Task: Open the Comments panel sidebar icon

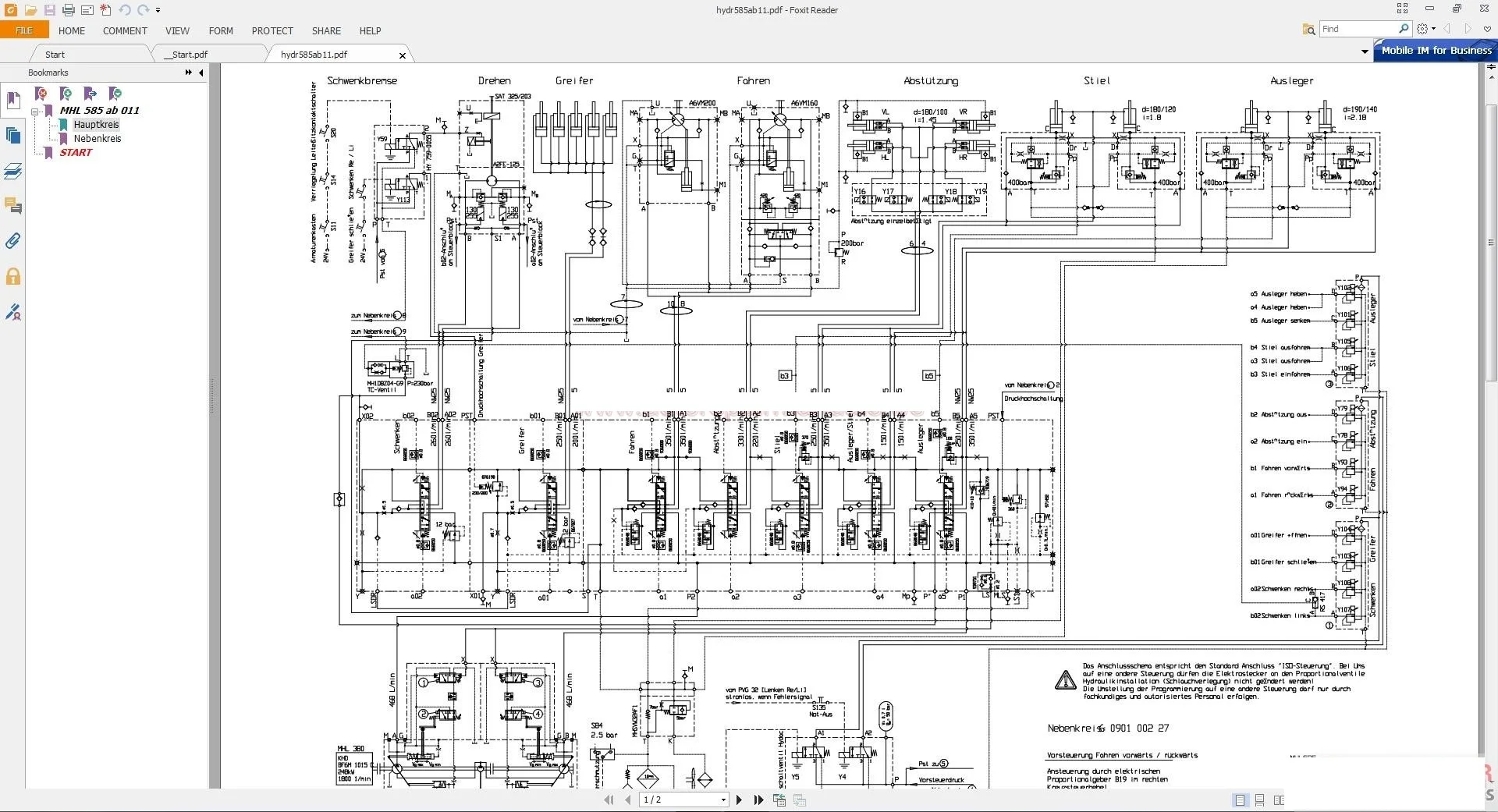Action: click(12, 206)
